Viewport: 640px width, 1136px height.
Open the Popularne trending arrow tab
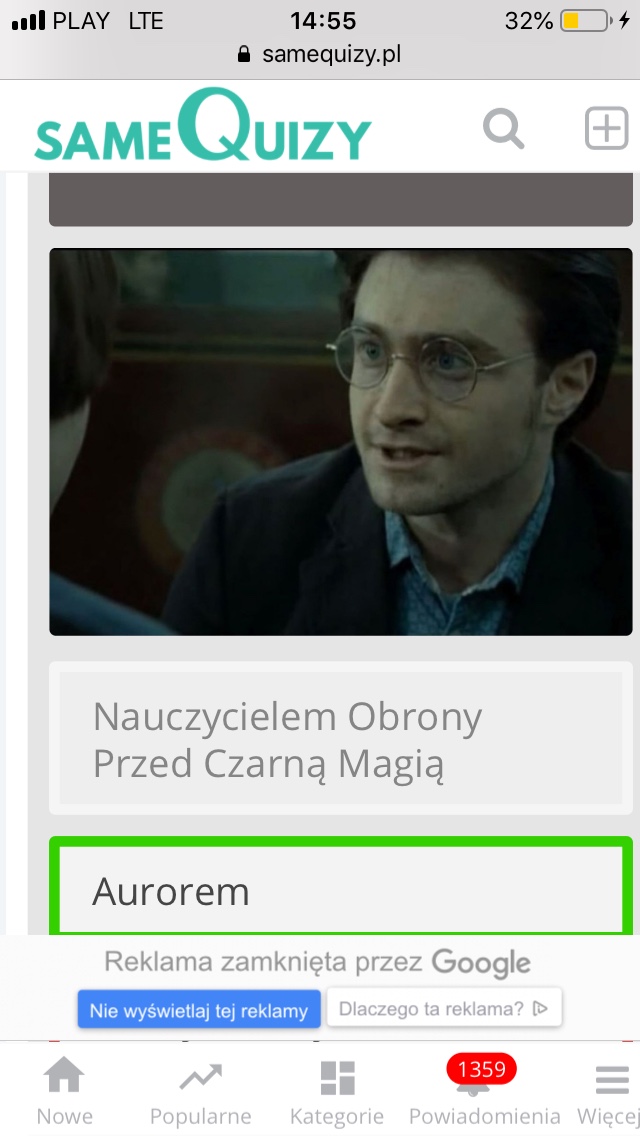[201, 1091]
